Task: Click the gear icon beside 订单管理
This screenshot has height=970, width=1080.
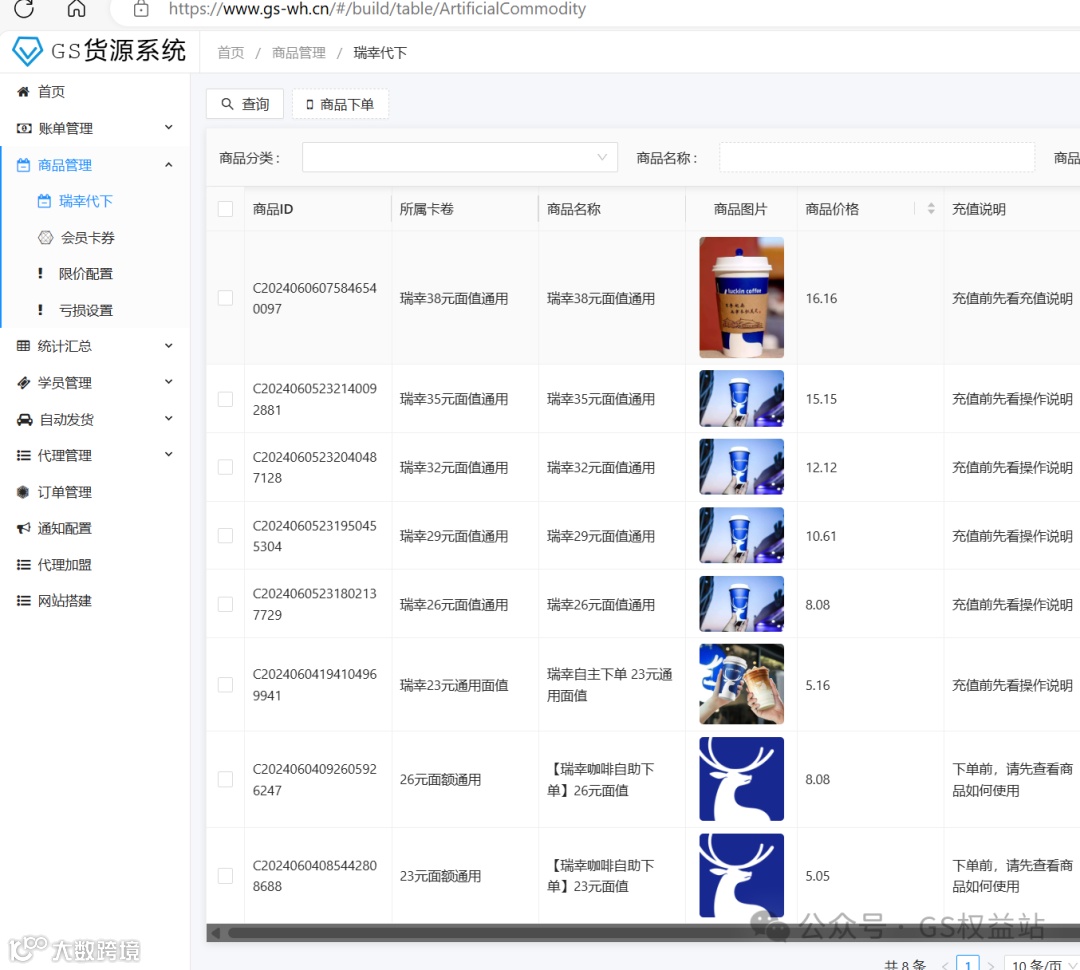Action: 23,492
